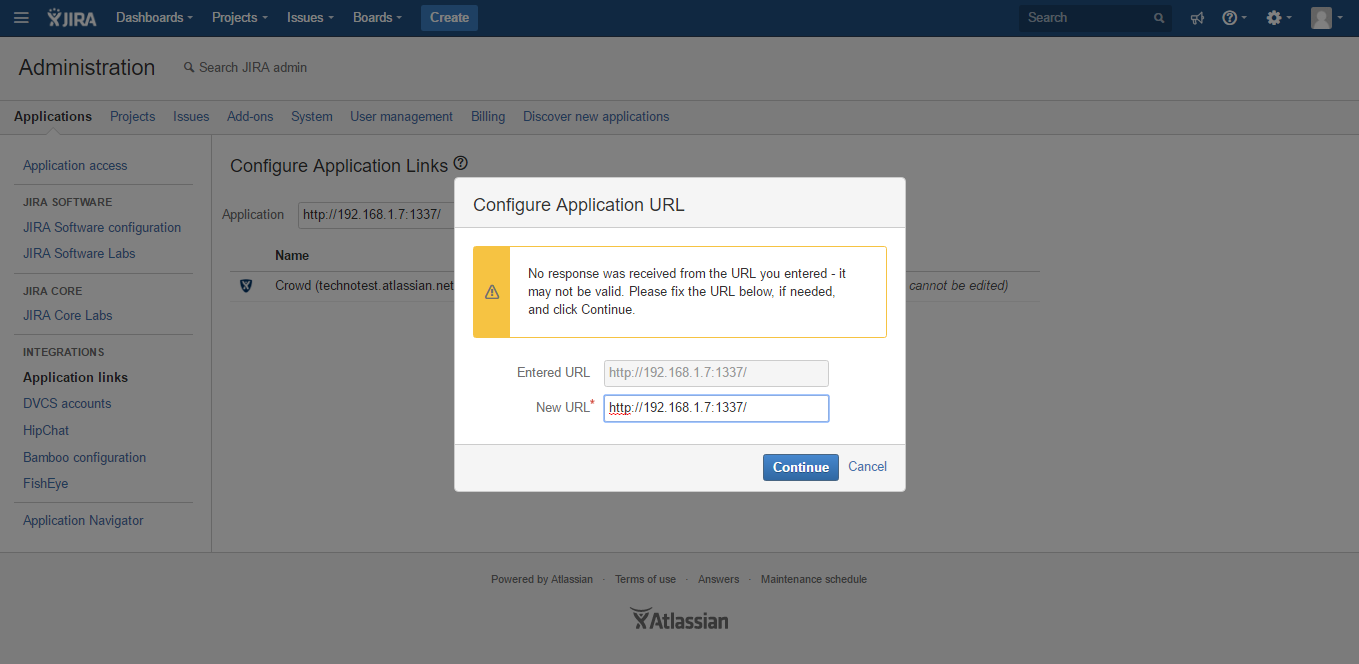
Task: Expand the Projects dropdown menu
Action: [239, 18]
